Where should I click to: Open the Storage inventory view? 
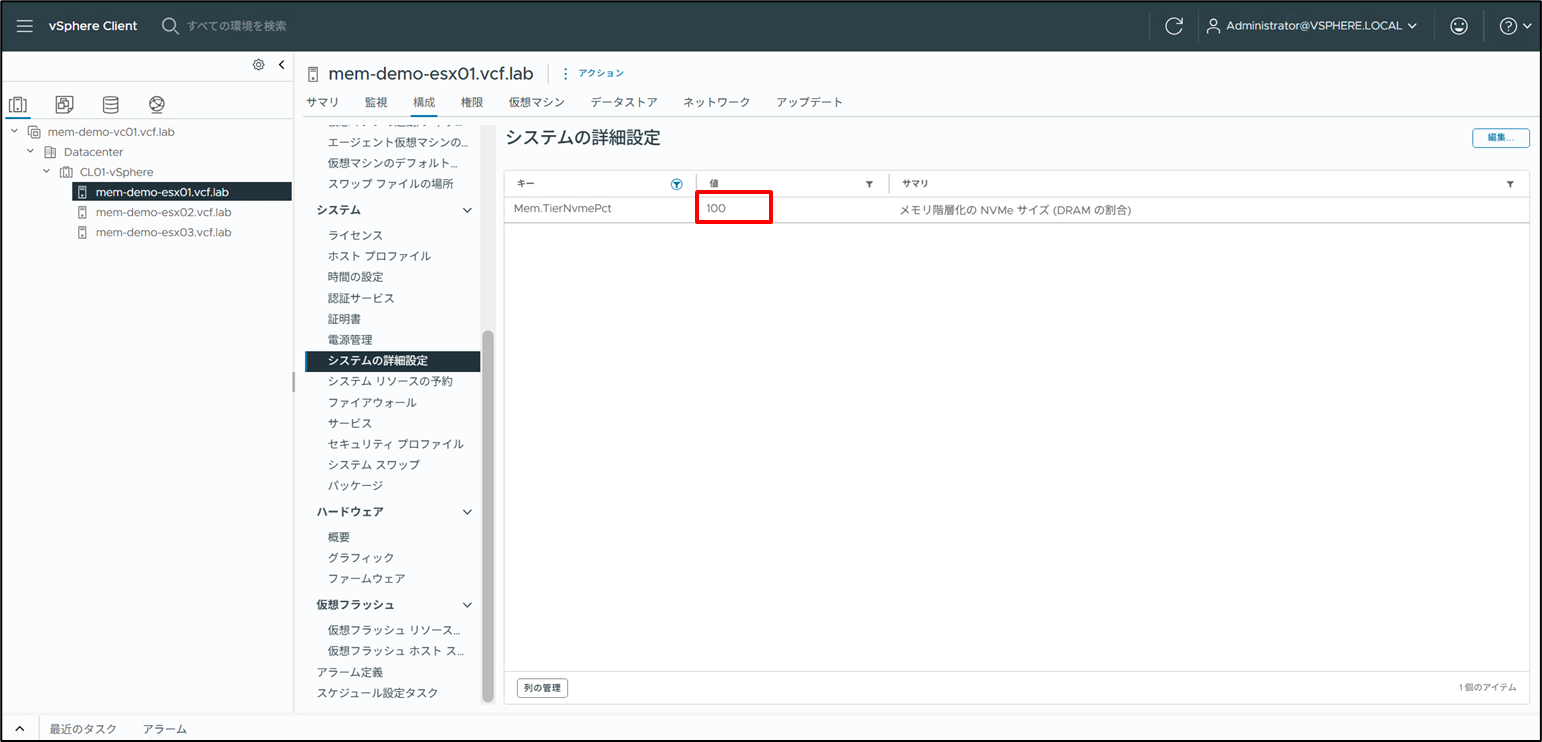(x=110, y=104)
